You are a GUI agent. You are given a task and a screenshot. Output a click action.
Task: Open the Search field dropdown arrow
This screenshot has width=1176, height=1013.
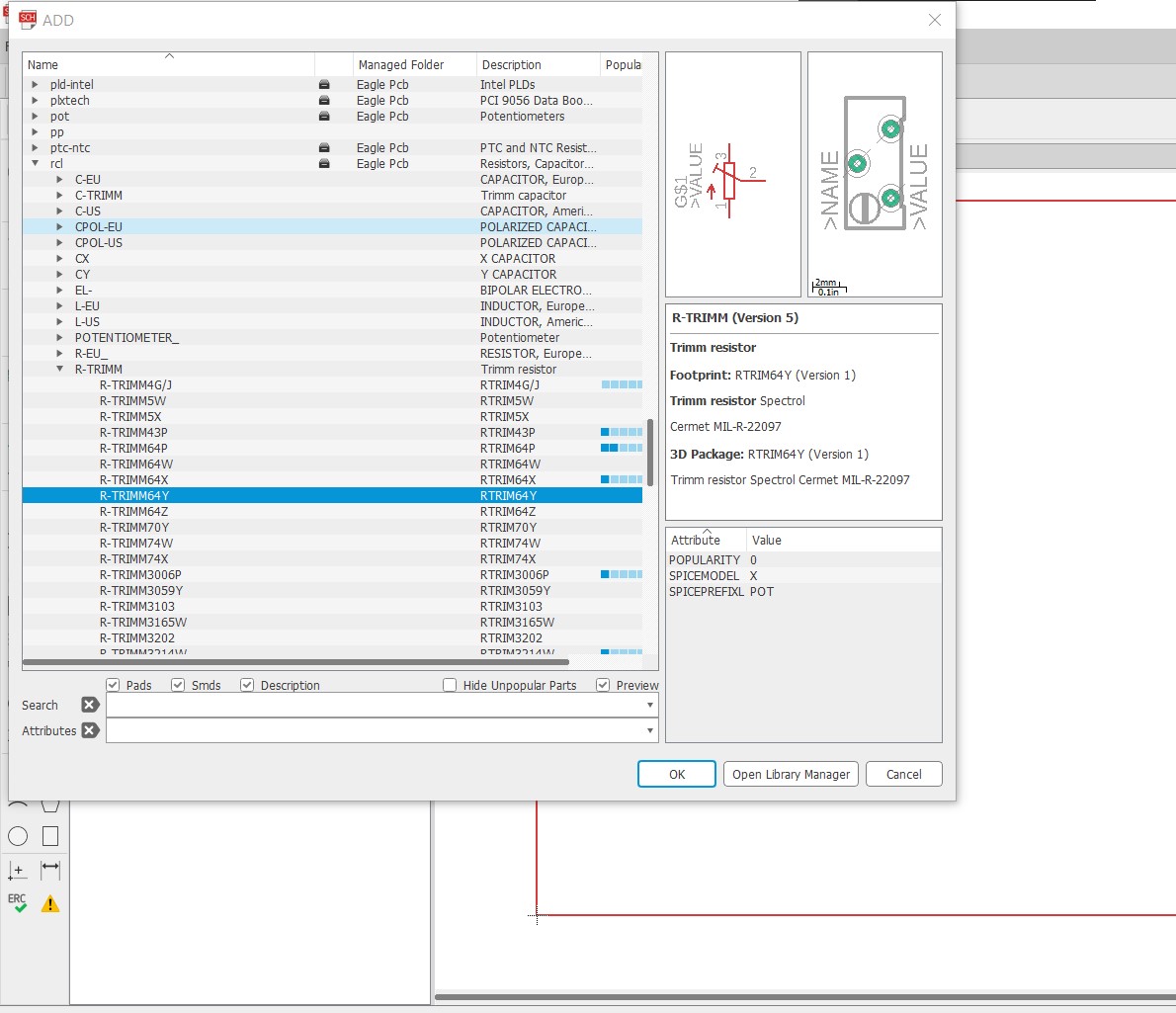click(649, 705)
